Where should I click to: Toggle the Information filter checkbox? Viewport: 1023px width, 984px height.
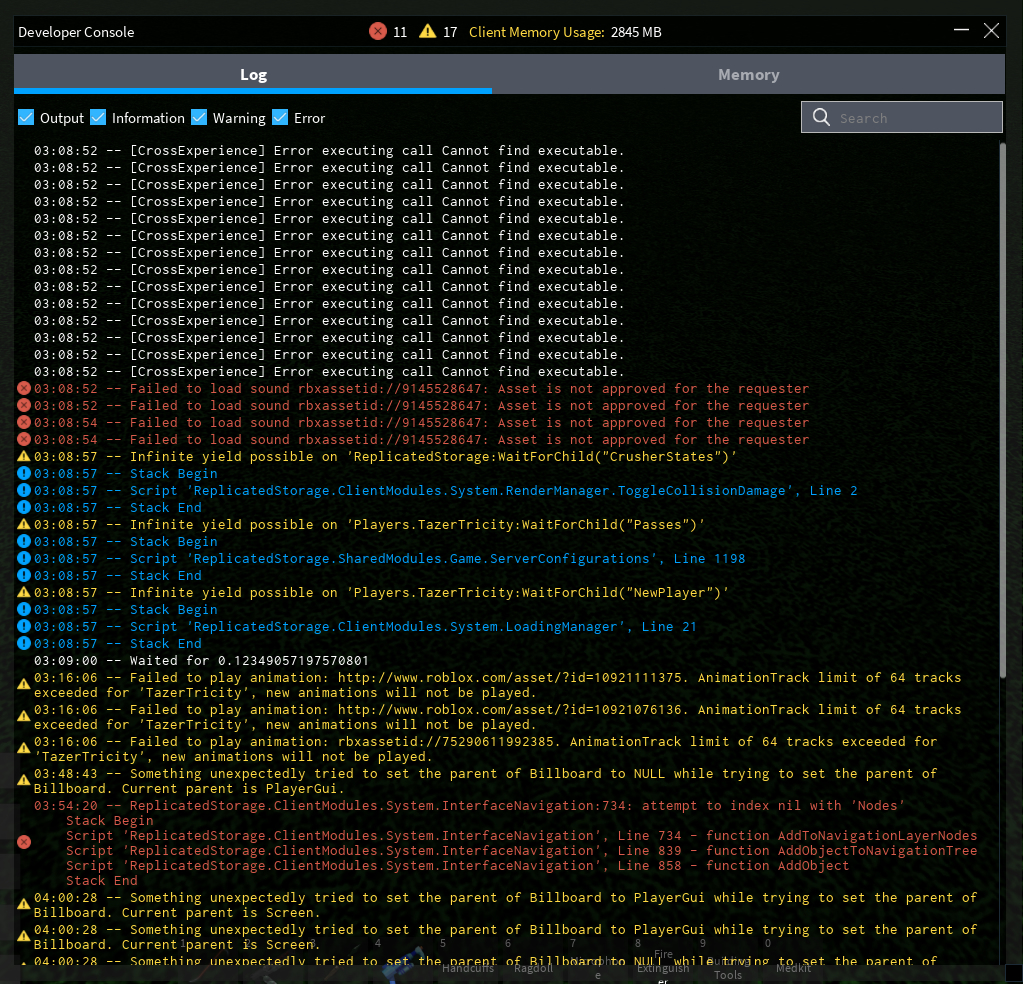(98, 117)
